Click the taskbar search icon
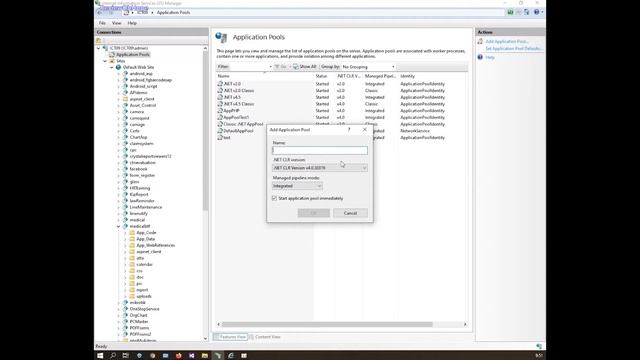Image resolution: width=640 pixels, height=360 pixels. 113,356
